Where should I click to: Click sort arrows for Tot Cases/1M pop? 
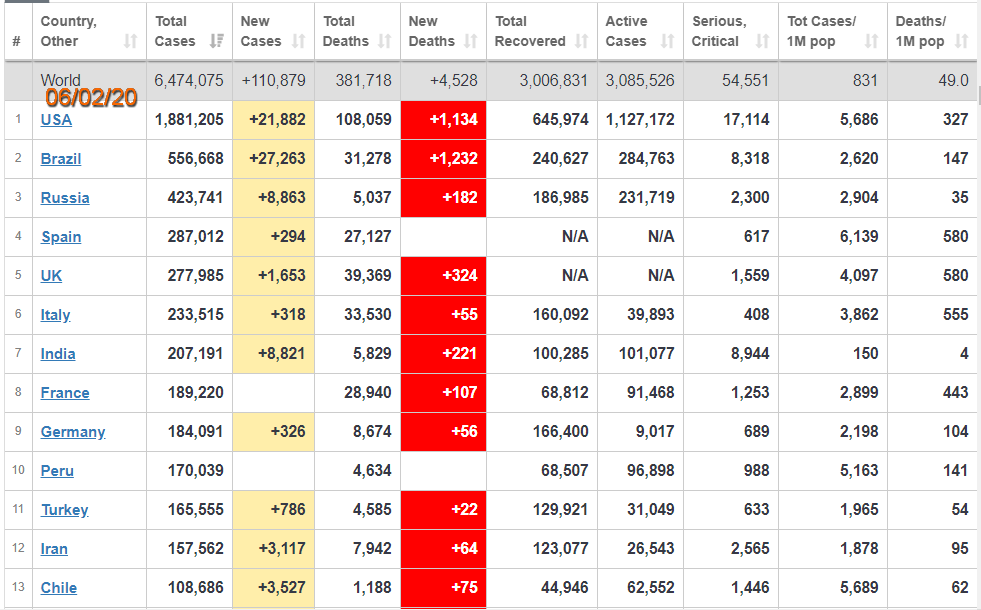(871, 42)
